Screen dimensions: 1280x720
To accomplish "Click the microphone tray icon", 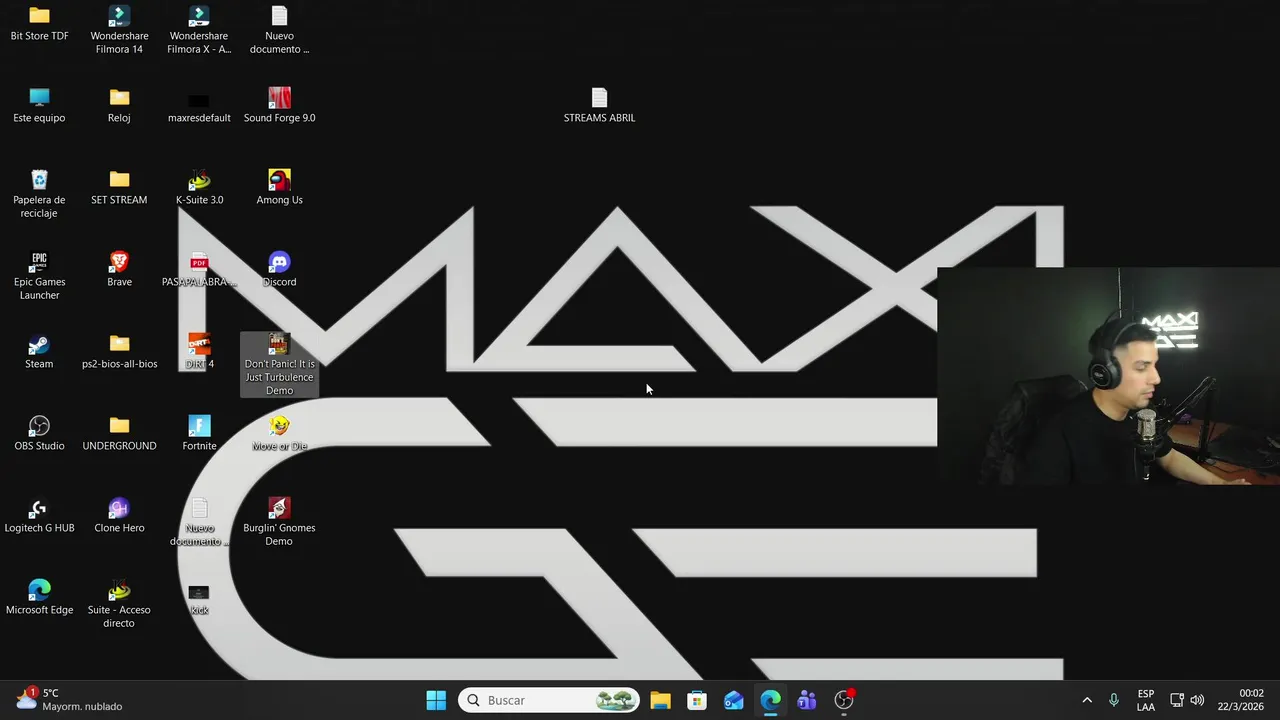I will point(1114,700).
